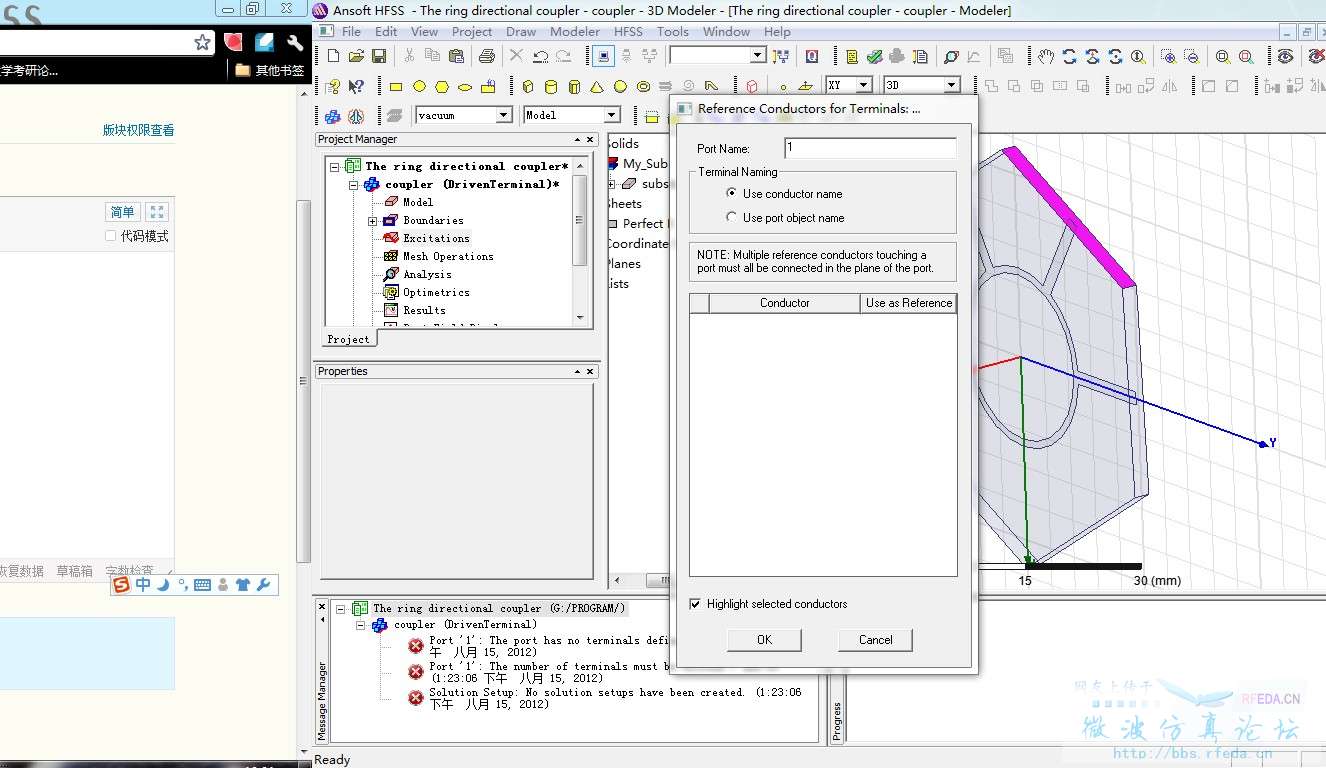Select the Draw box tool
Viewport: 1326px width, 768px height.
(x=528, y=87)
